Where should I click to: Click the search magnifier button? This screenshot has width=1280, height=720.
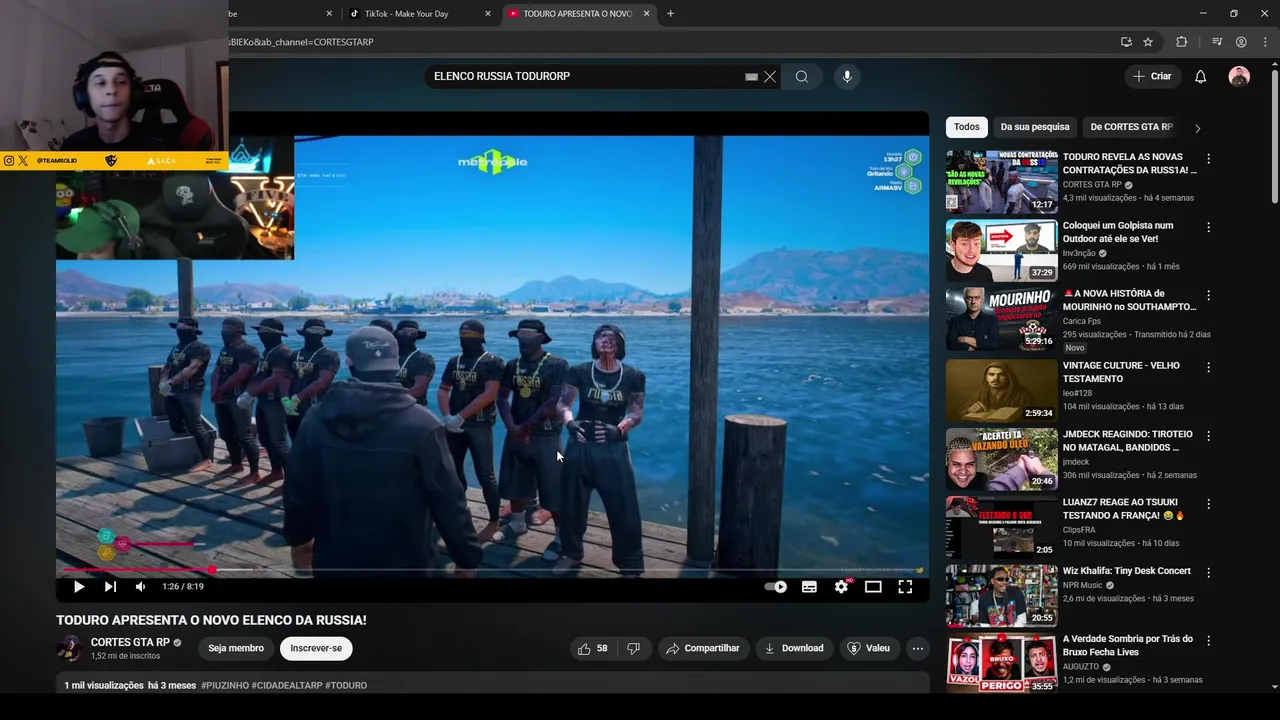click(802, 77)
